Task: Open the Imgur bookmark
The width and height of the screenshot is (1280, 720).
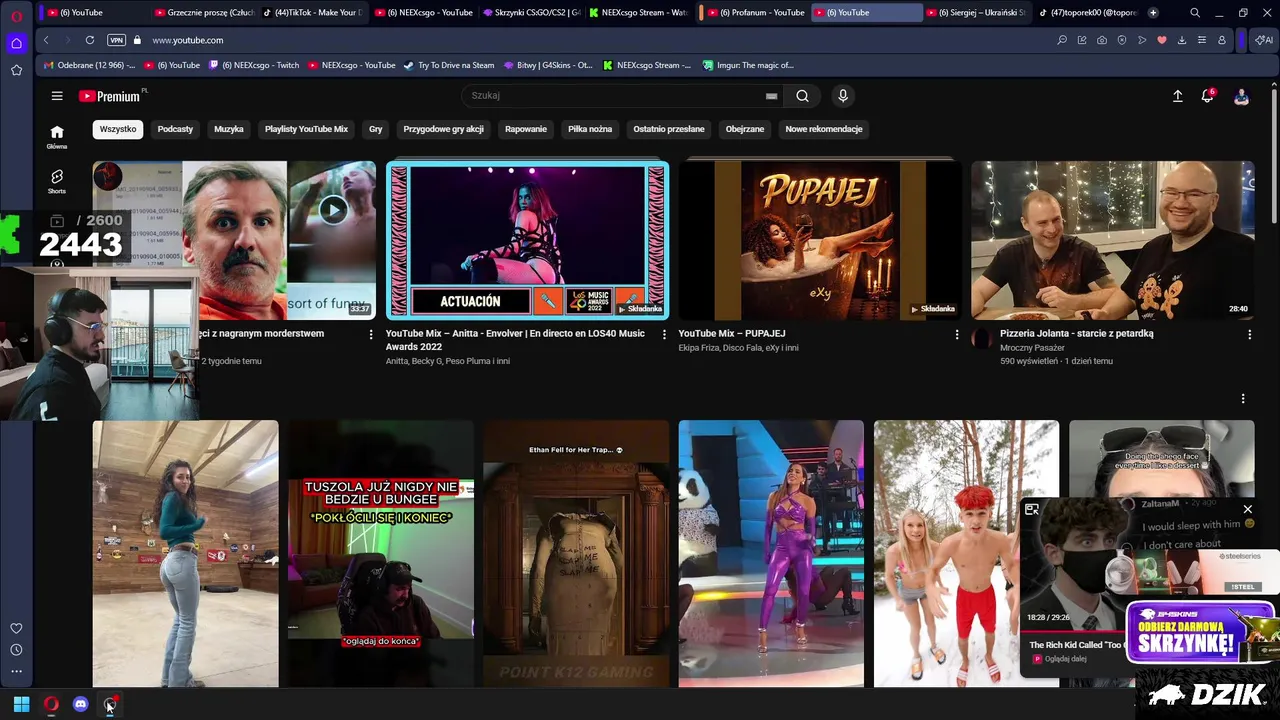Action: [x=748, y=65]
